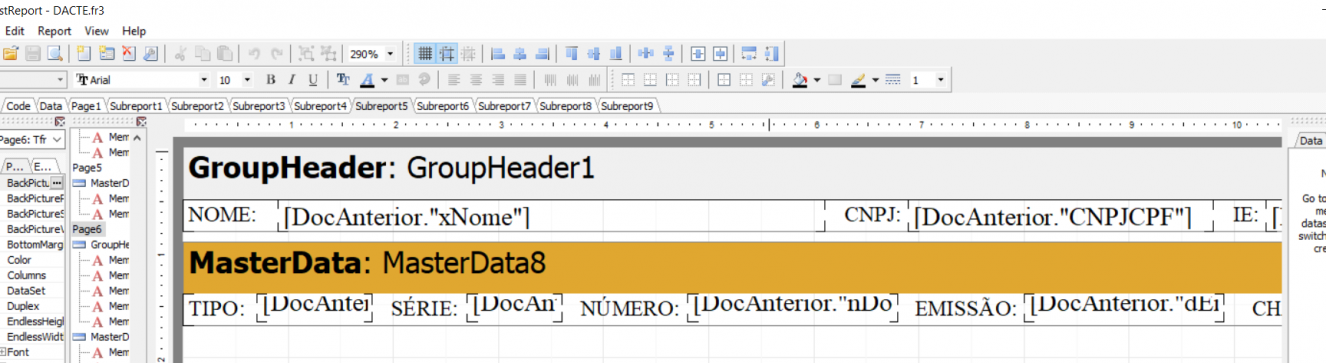This screenshot has width=1326, height=363.
Task: Space objects horizontally icon
Action: [646, 54]
